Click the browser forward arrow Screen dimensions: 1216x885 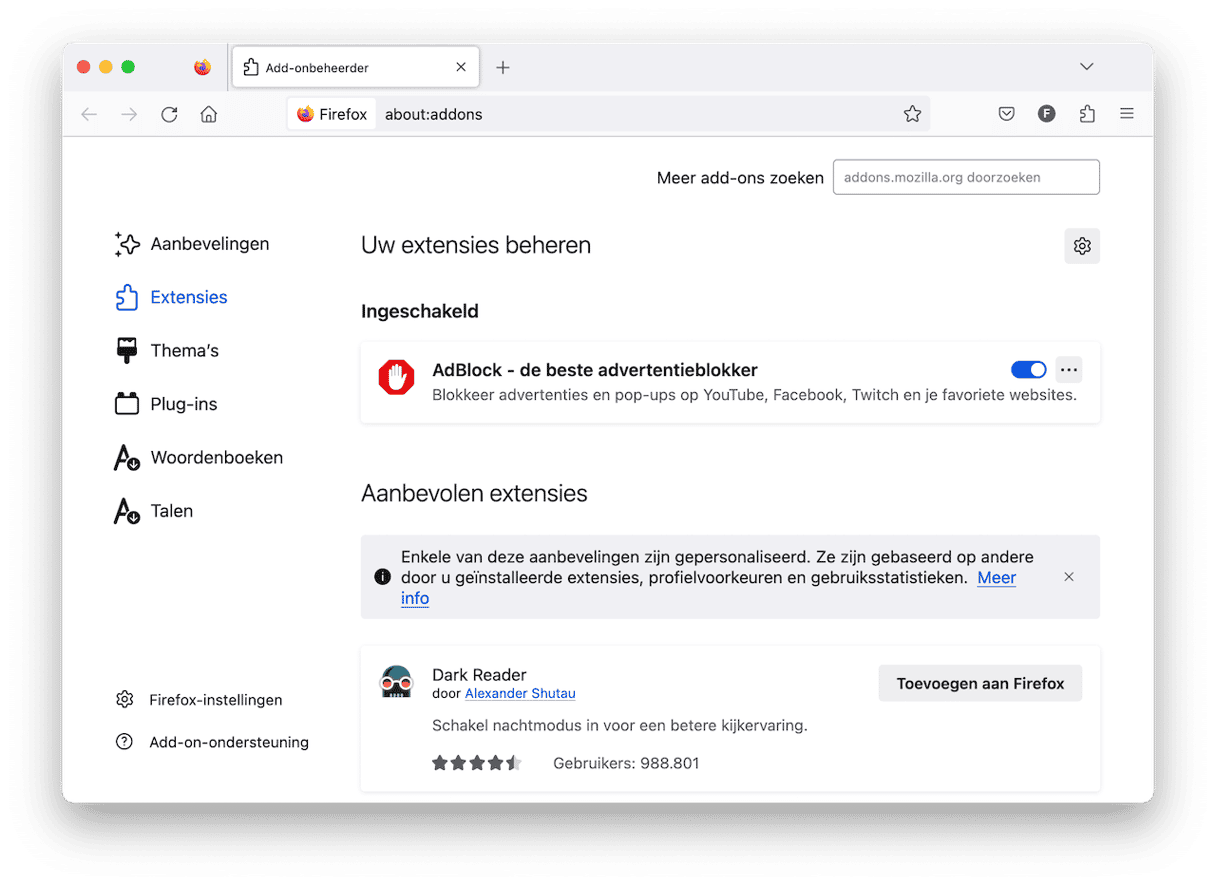click(x=129, y=114)
